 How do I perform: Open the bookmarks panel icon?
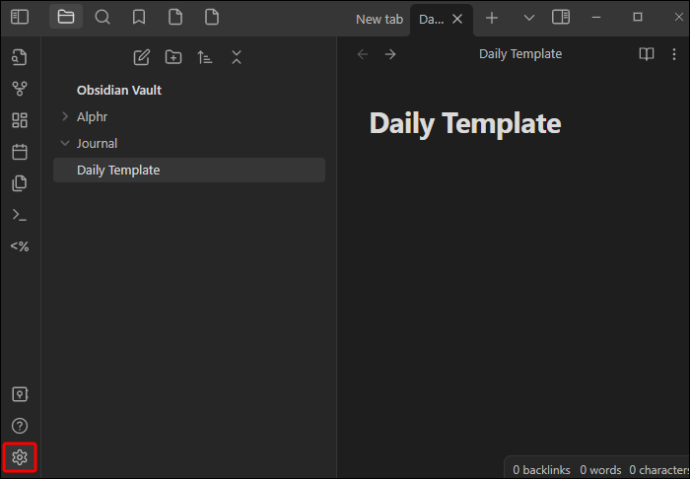(x=139, y=18)
